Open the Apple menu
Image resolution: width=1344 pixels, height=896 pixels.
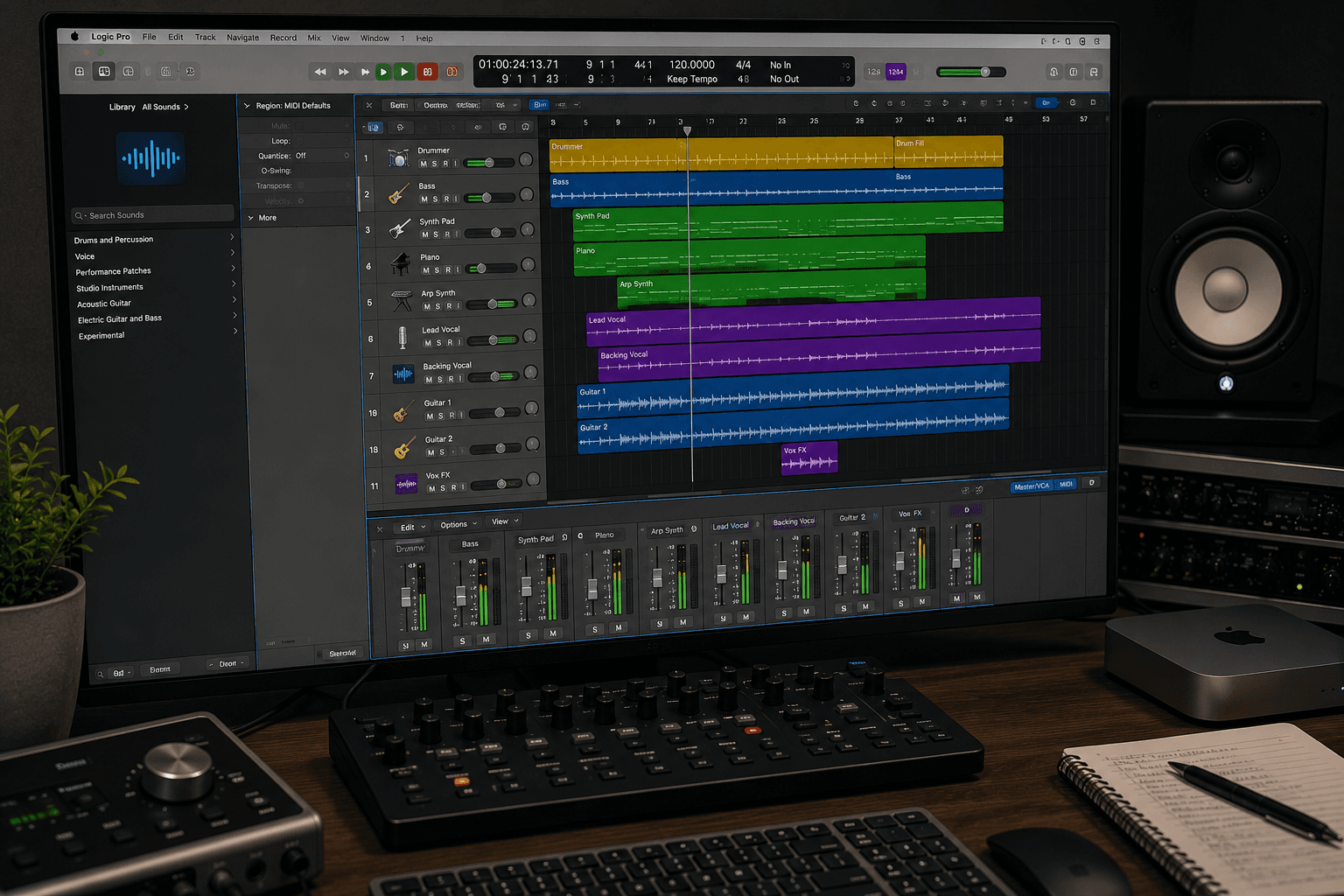click(74, 37)
